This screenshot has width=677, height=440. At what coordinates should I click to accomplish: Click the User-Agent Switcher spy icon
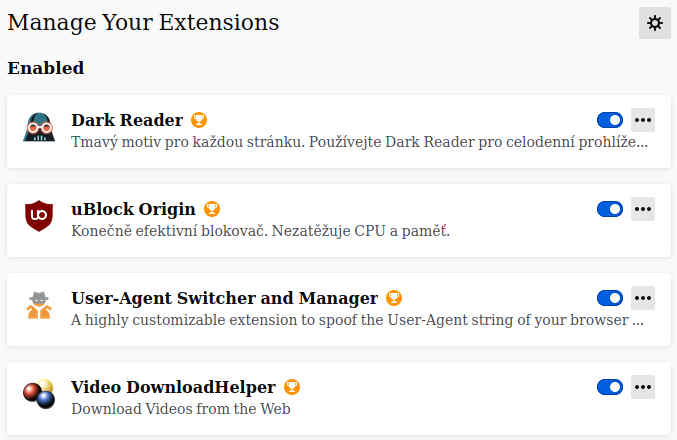39,305
